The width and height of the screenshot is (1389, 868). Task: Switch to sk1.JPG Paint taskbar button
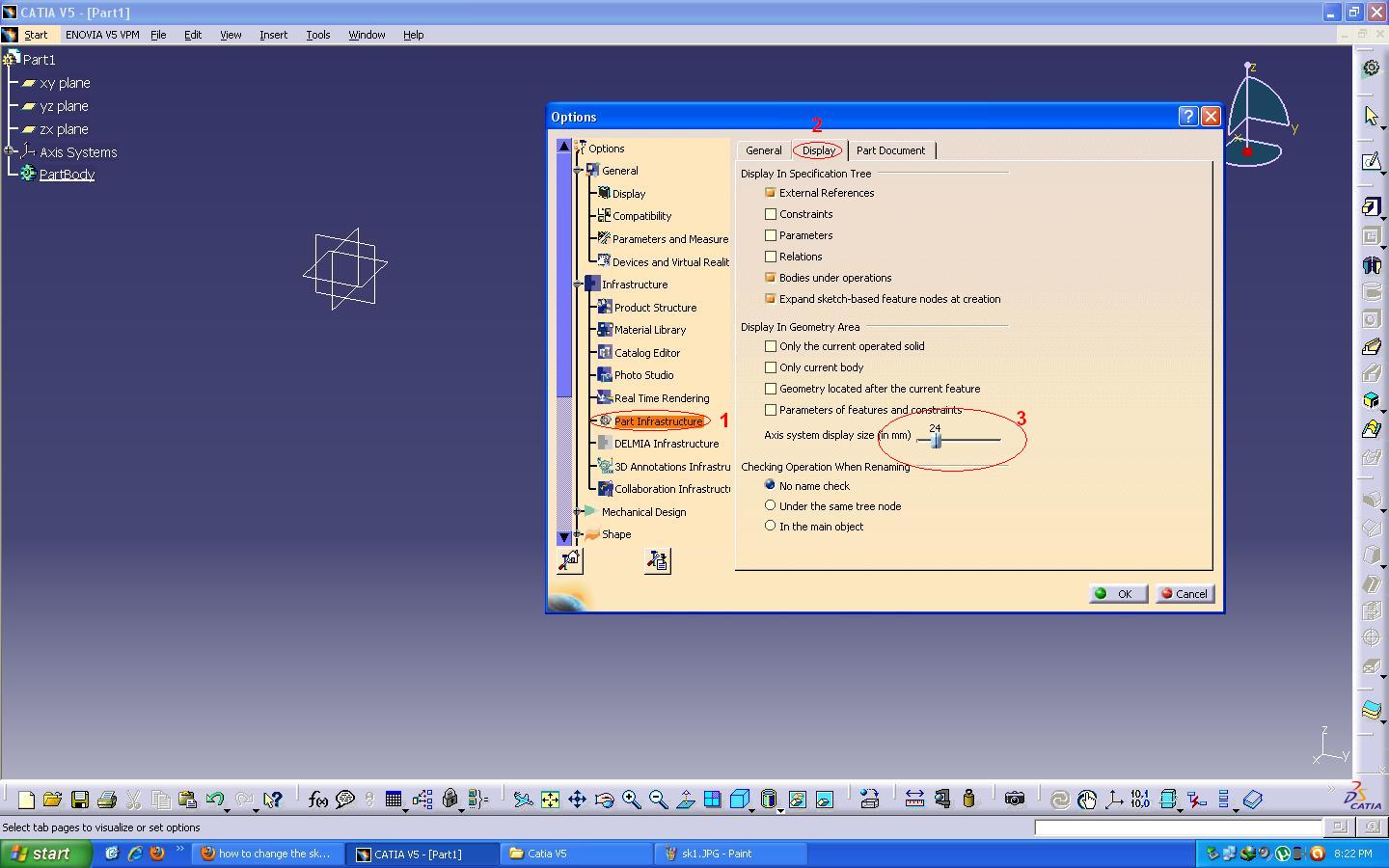[731, 854]
